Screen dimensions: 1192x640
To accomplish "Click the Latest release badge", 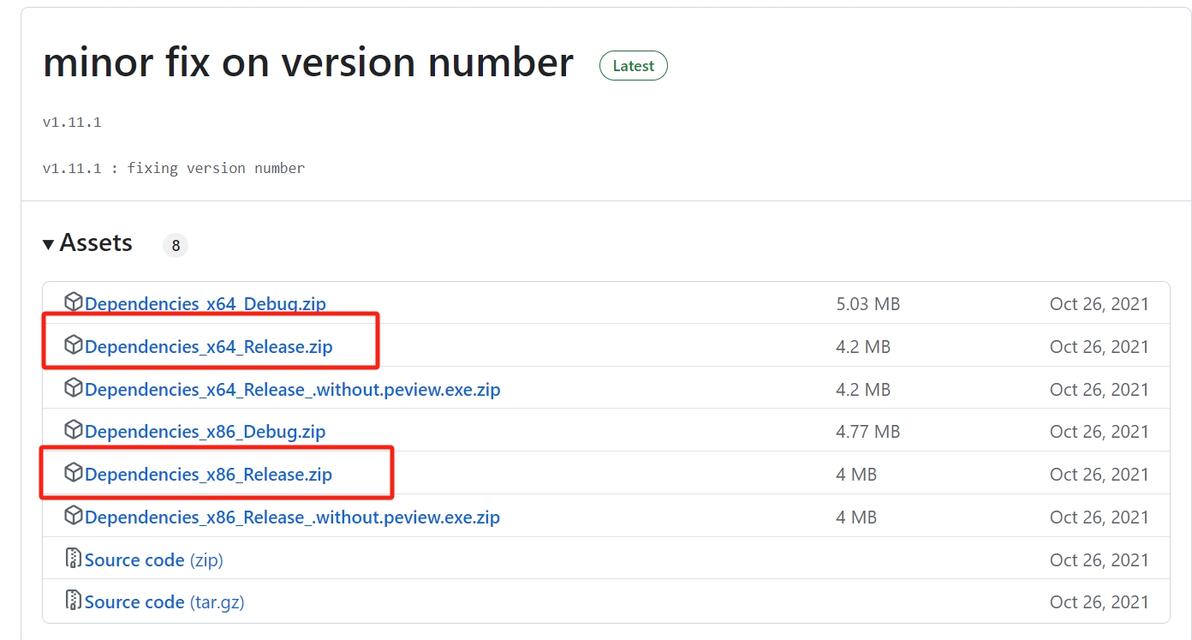I will point(633,66).
